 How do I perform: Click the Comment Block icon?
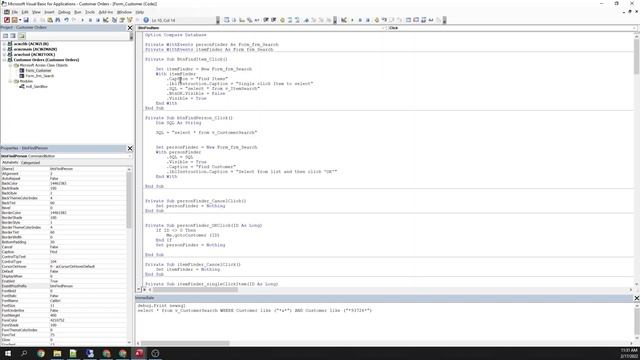tap(290, 20)
